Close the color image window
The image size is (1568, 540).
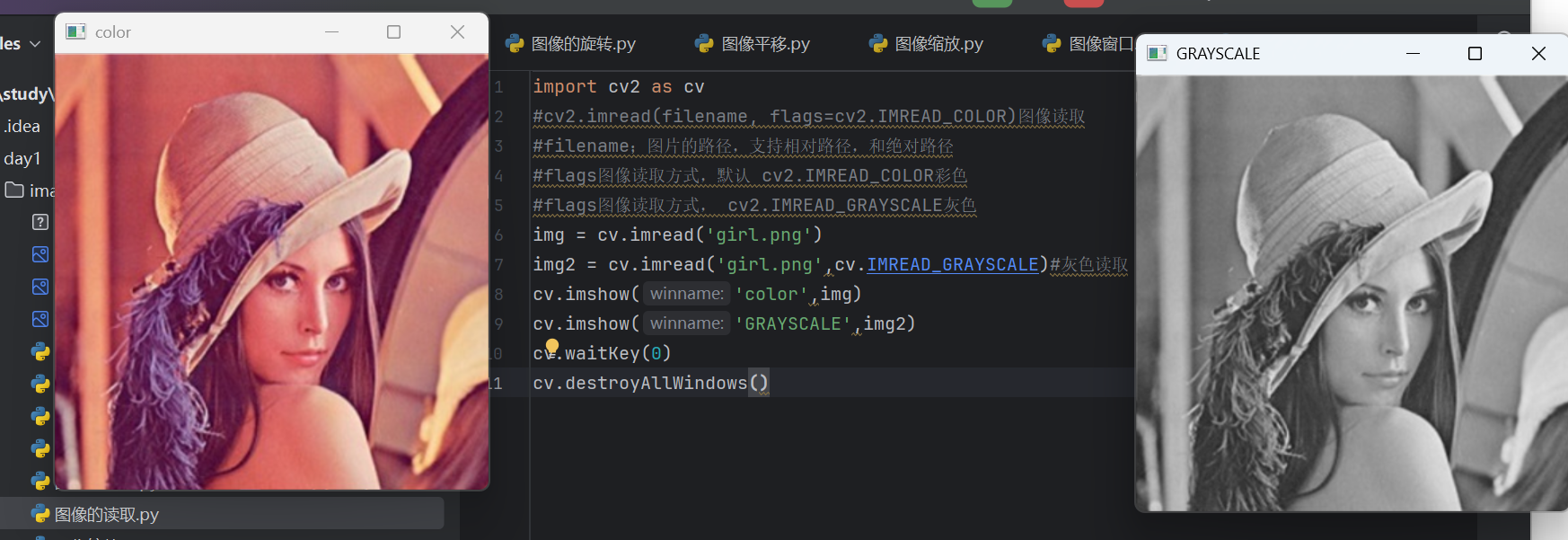[457, 31]
